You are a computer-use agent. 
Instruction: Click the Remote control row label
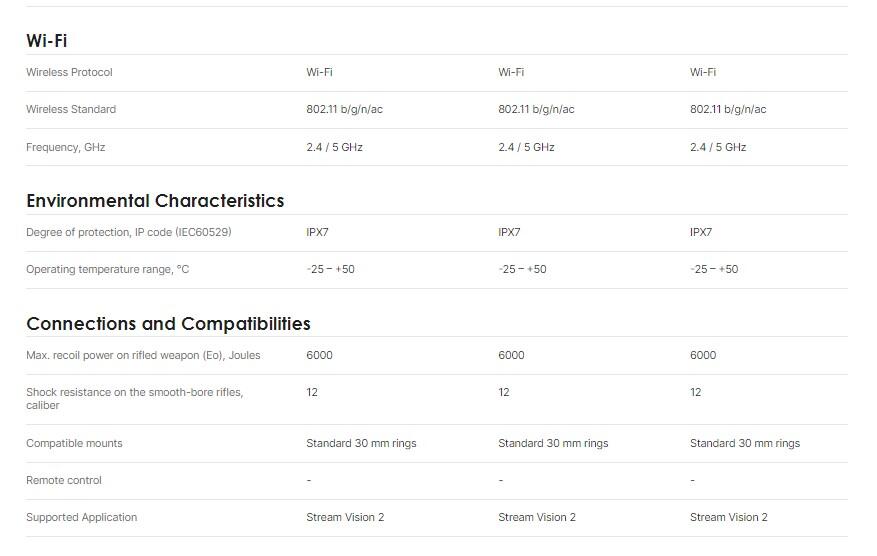64,480
